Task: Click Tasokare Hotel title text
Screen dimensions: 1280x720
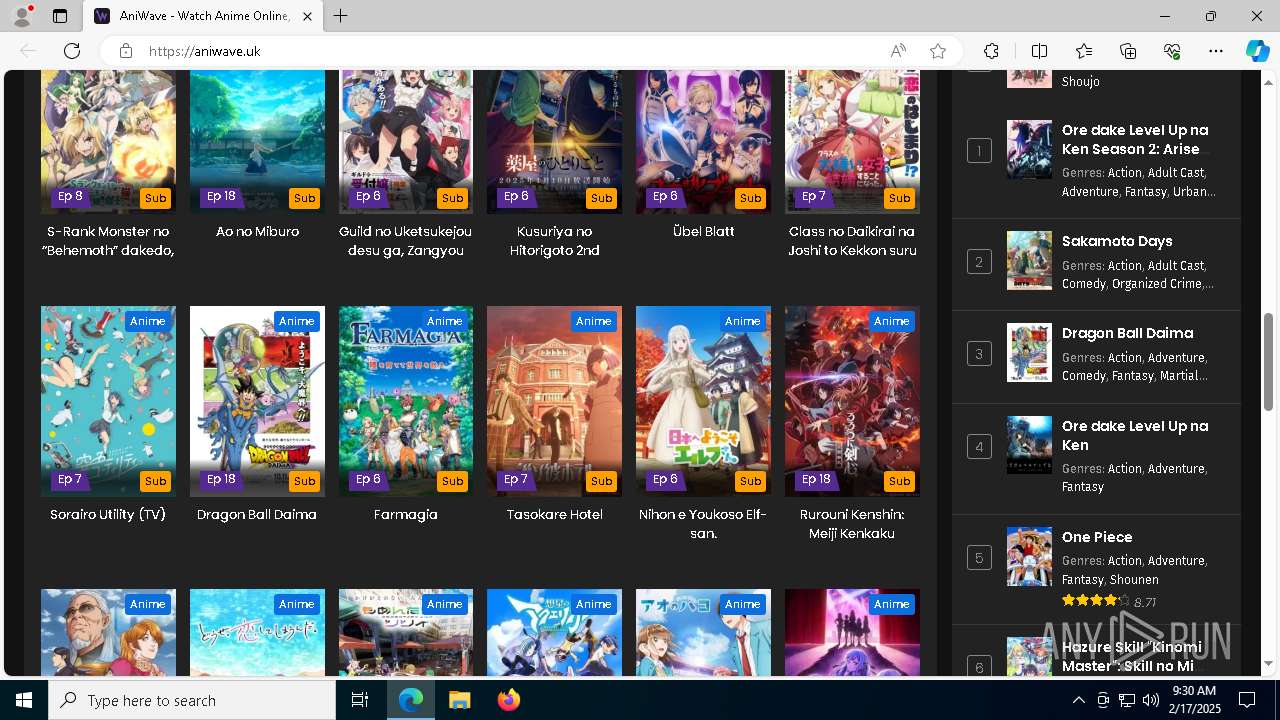Action: 554,515
